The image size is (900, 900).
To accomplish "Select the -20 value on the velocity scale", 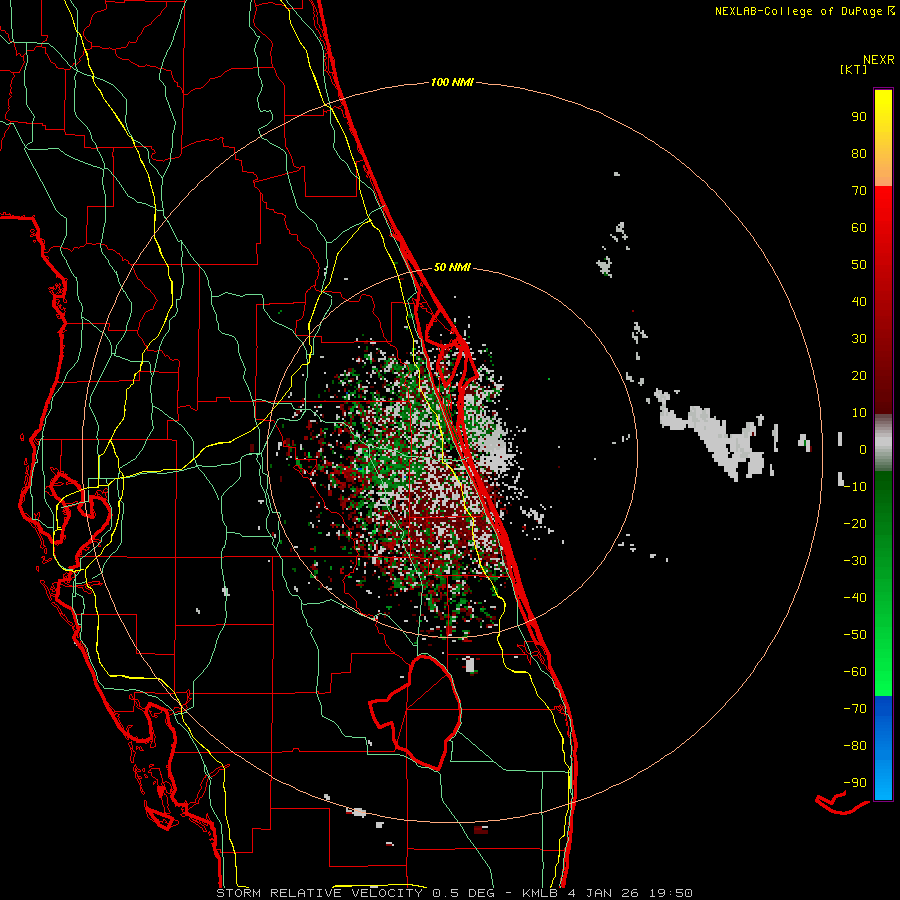I will [x=855, y=523].
